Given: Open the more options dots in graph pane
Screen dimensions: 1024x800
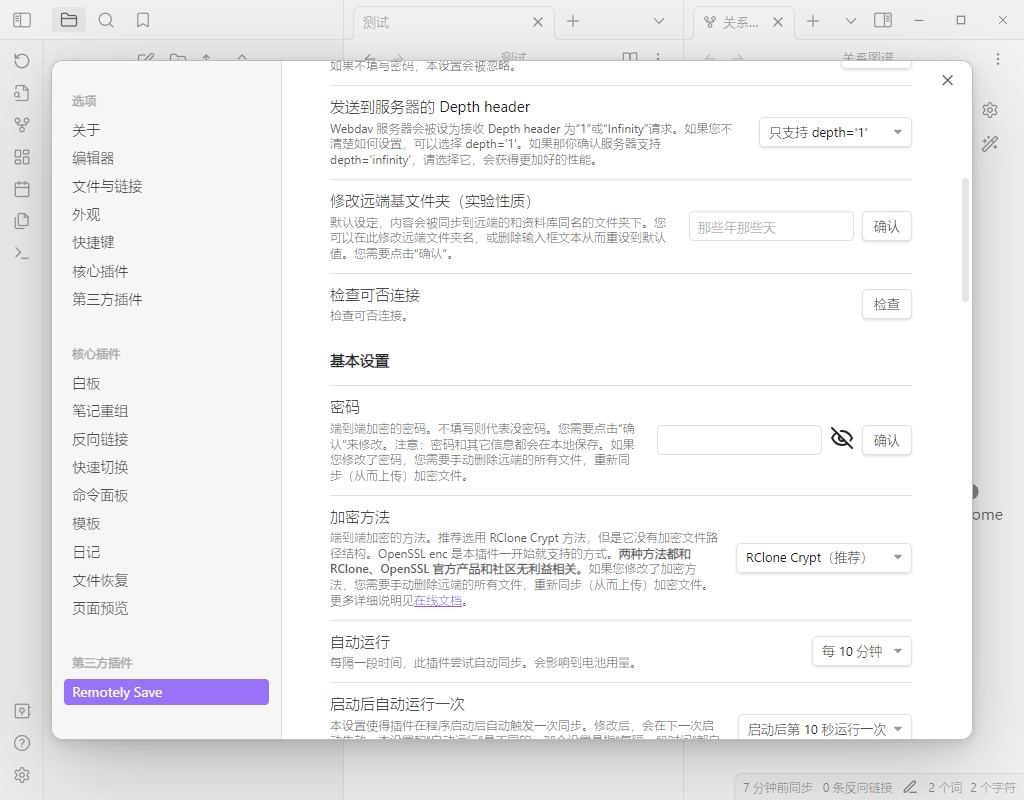Looking at the screenshot, I should 998,59.
